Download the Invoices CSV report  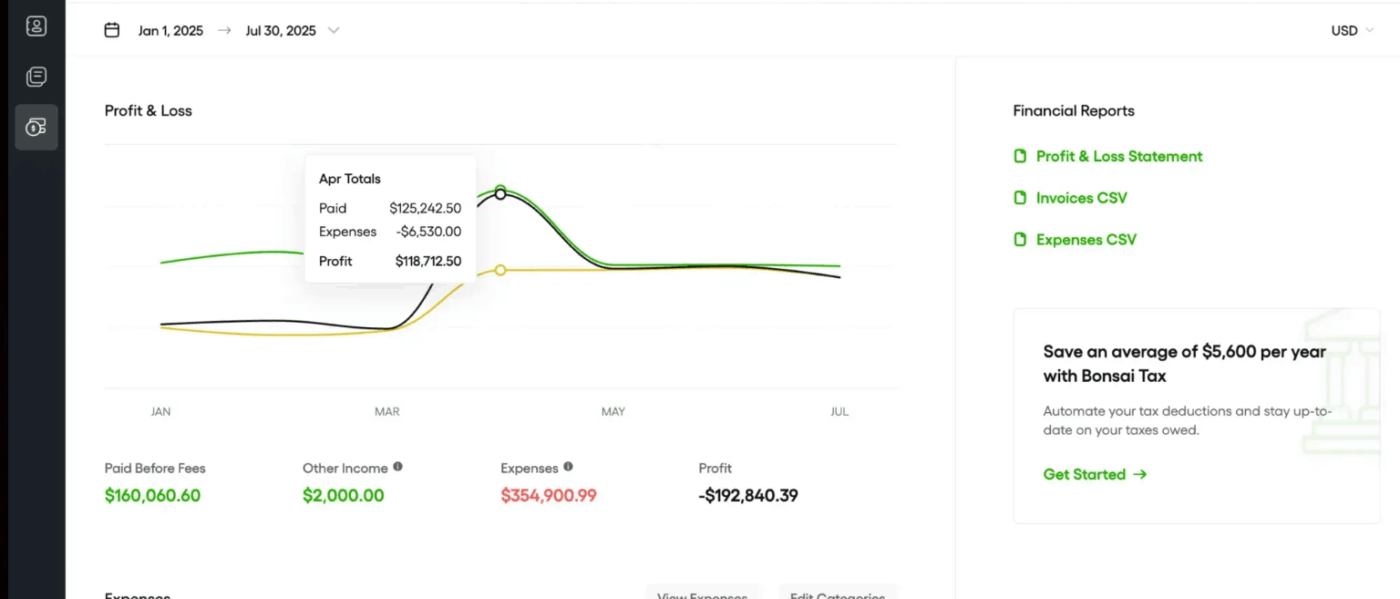click(1081, 198)
